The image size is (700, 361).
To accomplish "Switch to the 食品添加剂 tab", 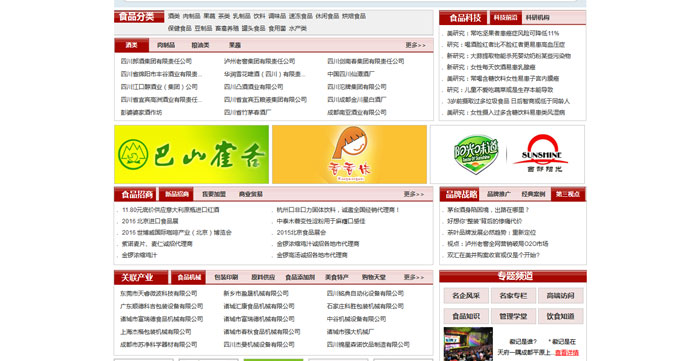I will (300, 277).
